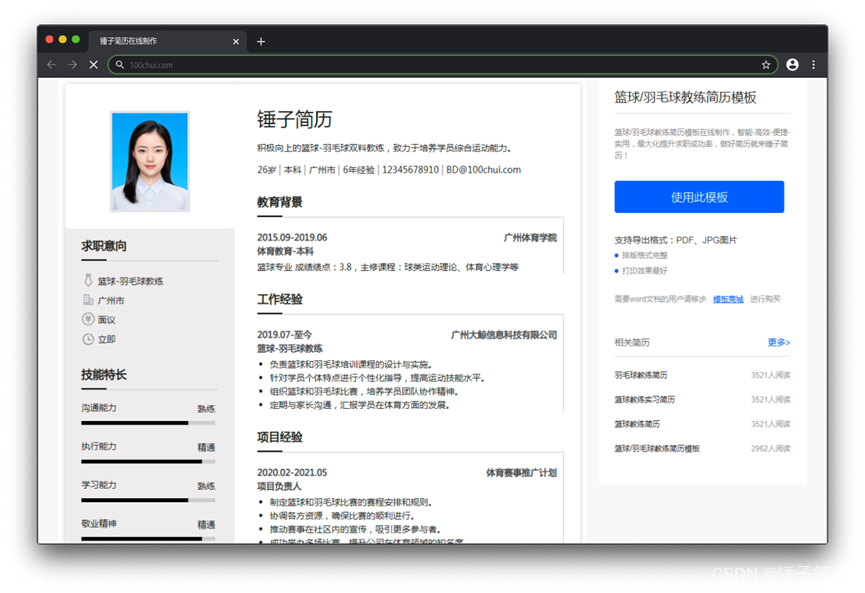Click the 体育赛事推广计划 project name
The width and height of the screenshot is (865, 593).
[x=521, y=473]
